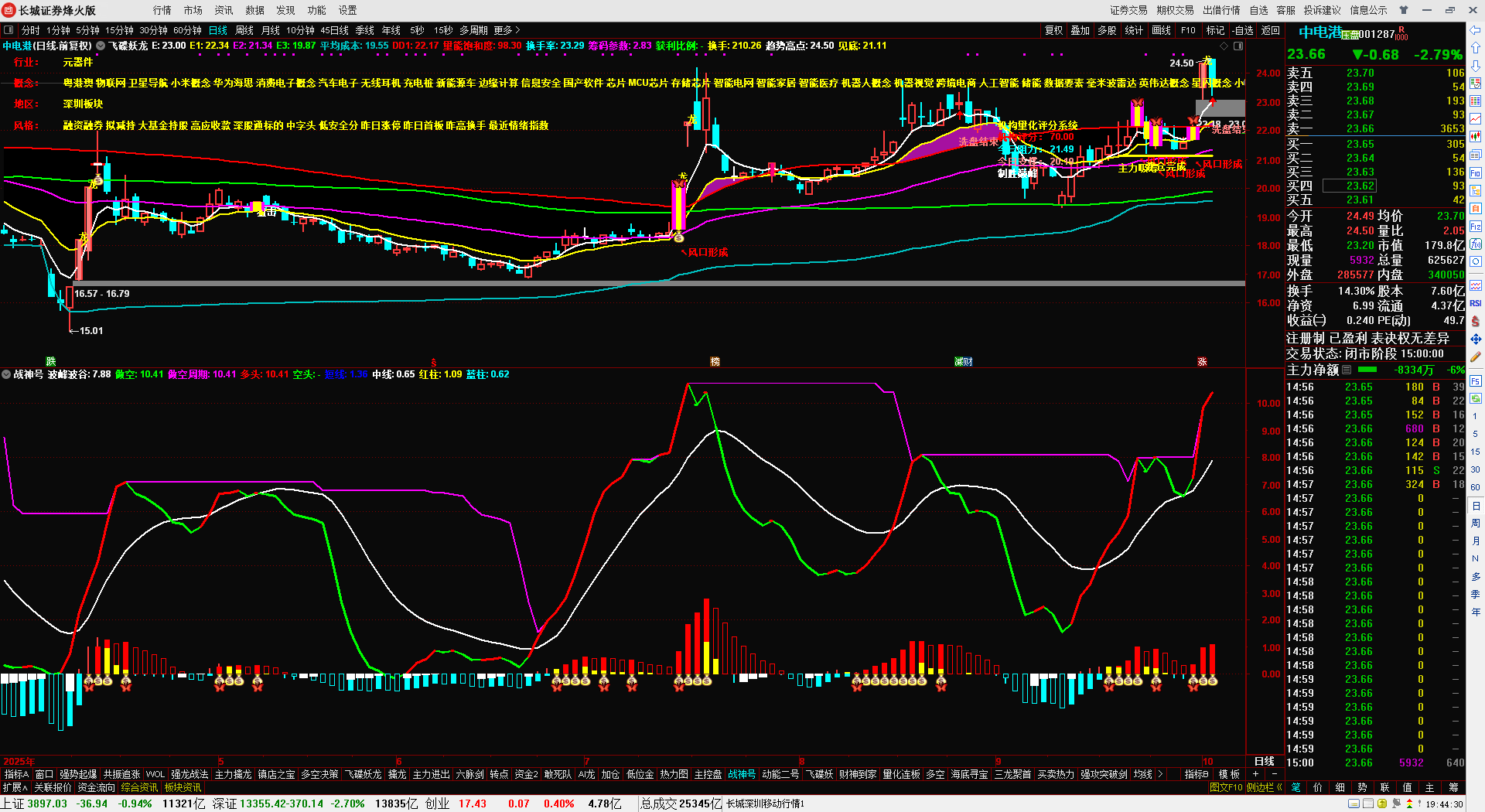Open the skin theme shirt icon

(x=1404, y=10)
